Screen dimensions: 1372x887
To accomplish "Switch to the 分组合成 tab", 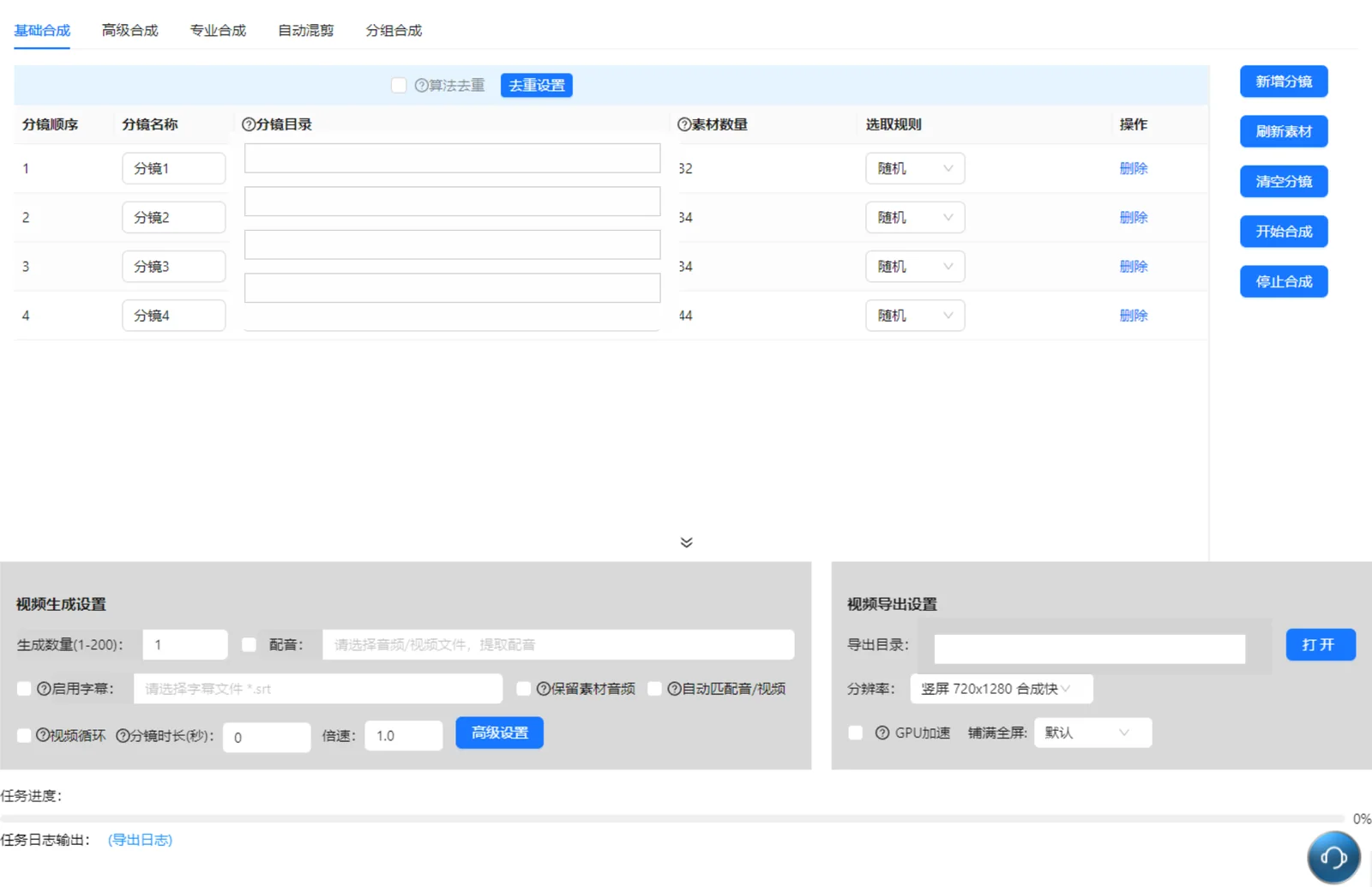I will coord(394,31).
